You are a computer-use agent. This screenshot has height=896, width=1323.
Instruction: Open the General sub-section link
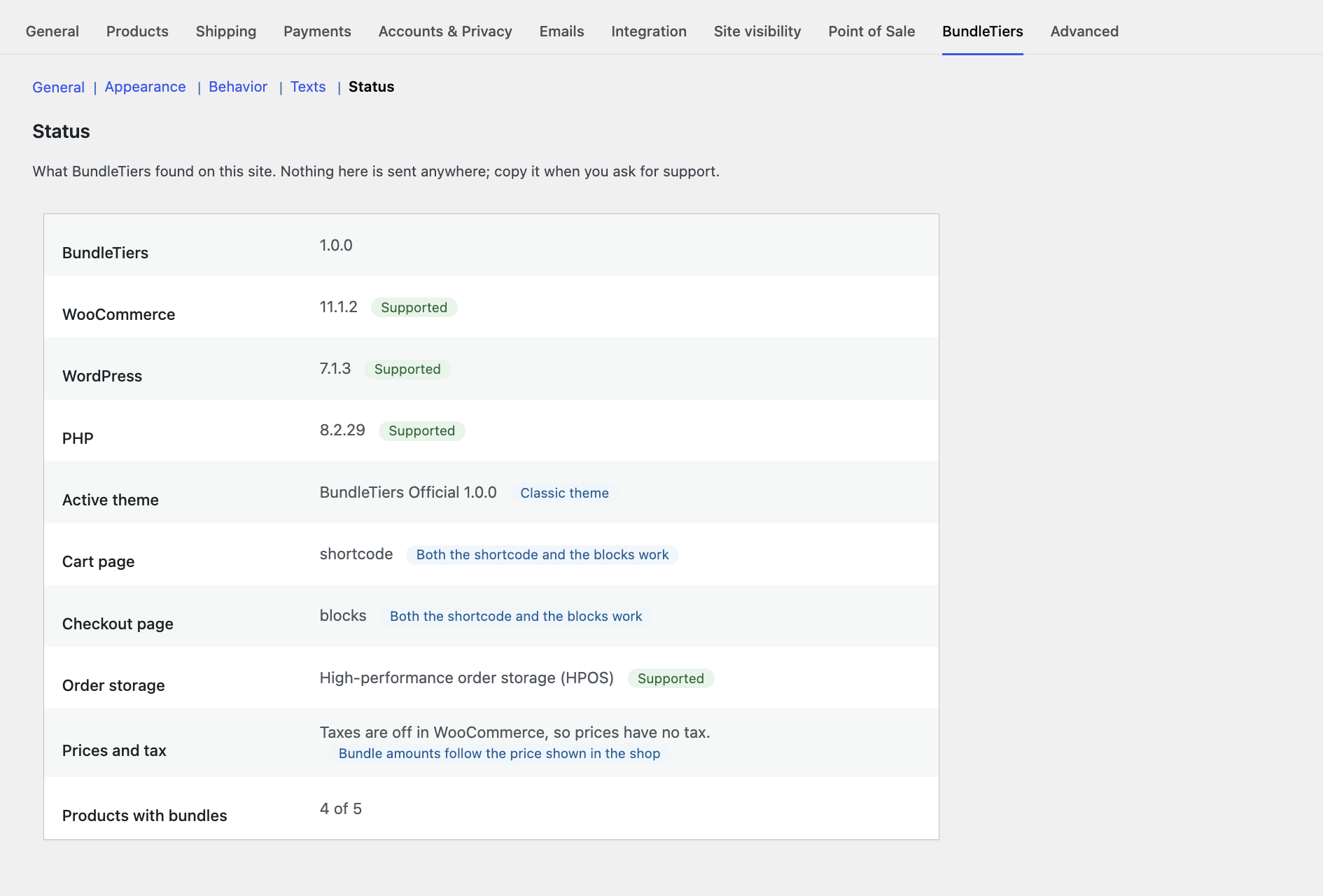58,87
